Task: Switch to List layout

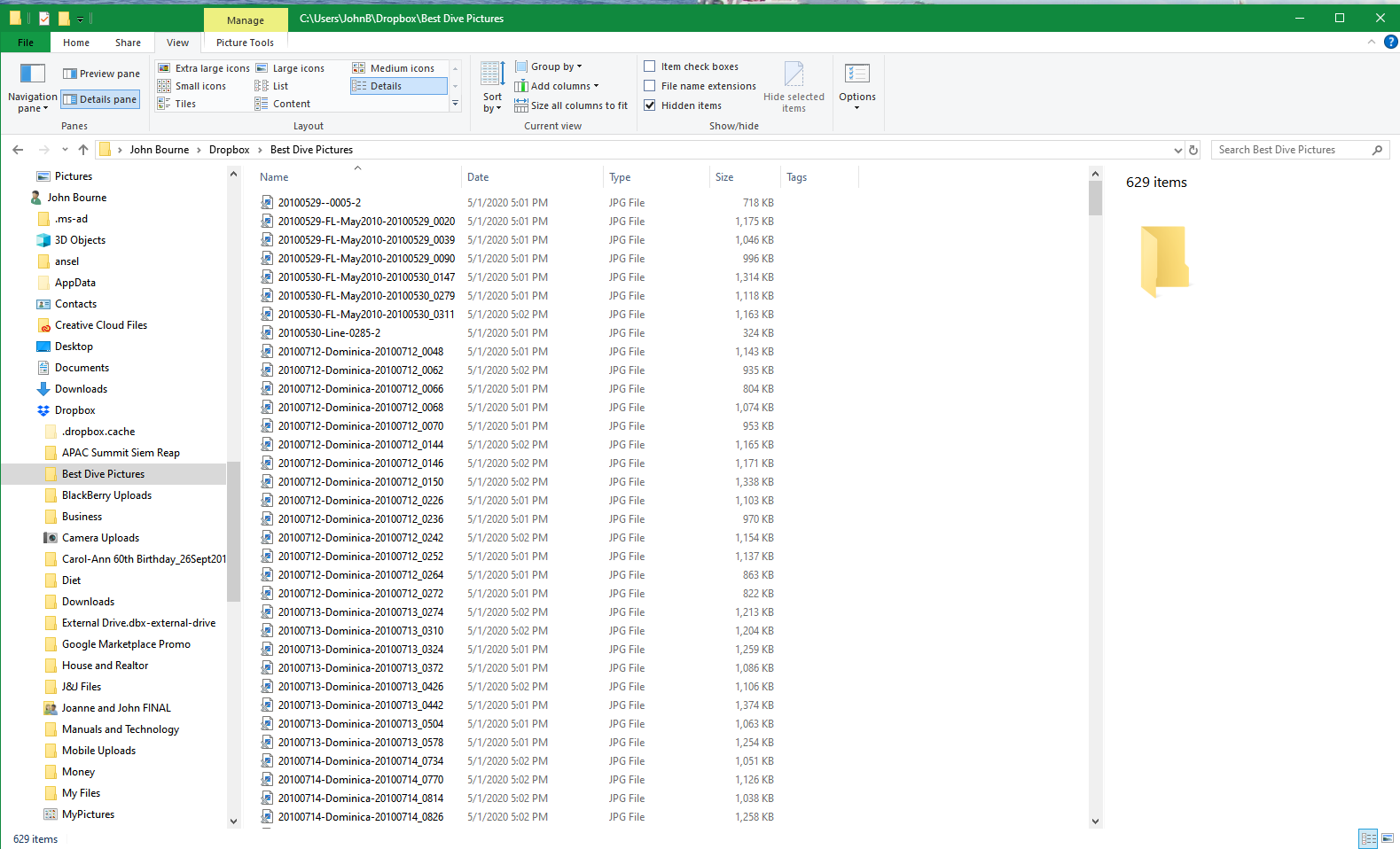Action: pos(272,86)
